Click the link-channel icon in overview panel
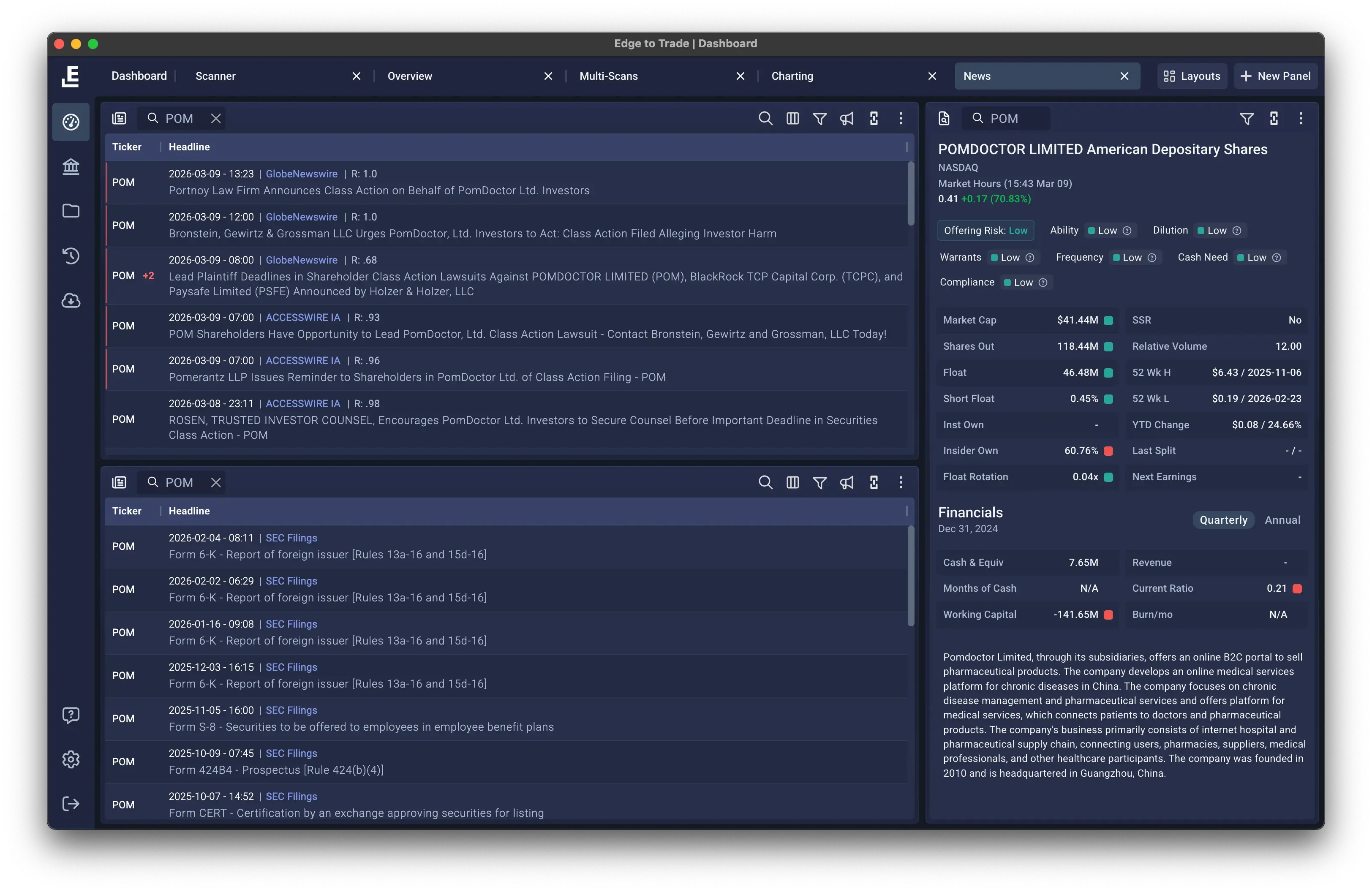 click(x=1274, y=119)
